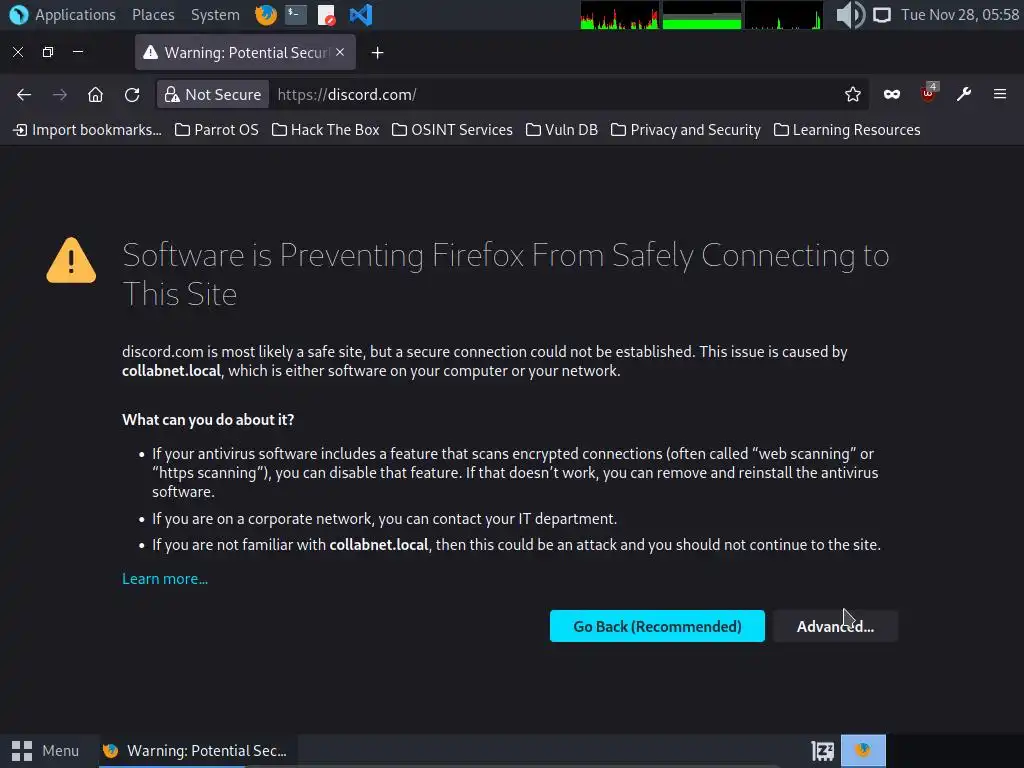This screenshot has height=768, width=1024.
Task: Open the Firefox home page
Action: coord(95,95)
